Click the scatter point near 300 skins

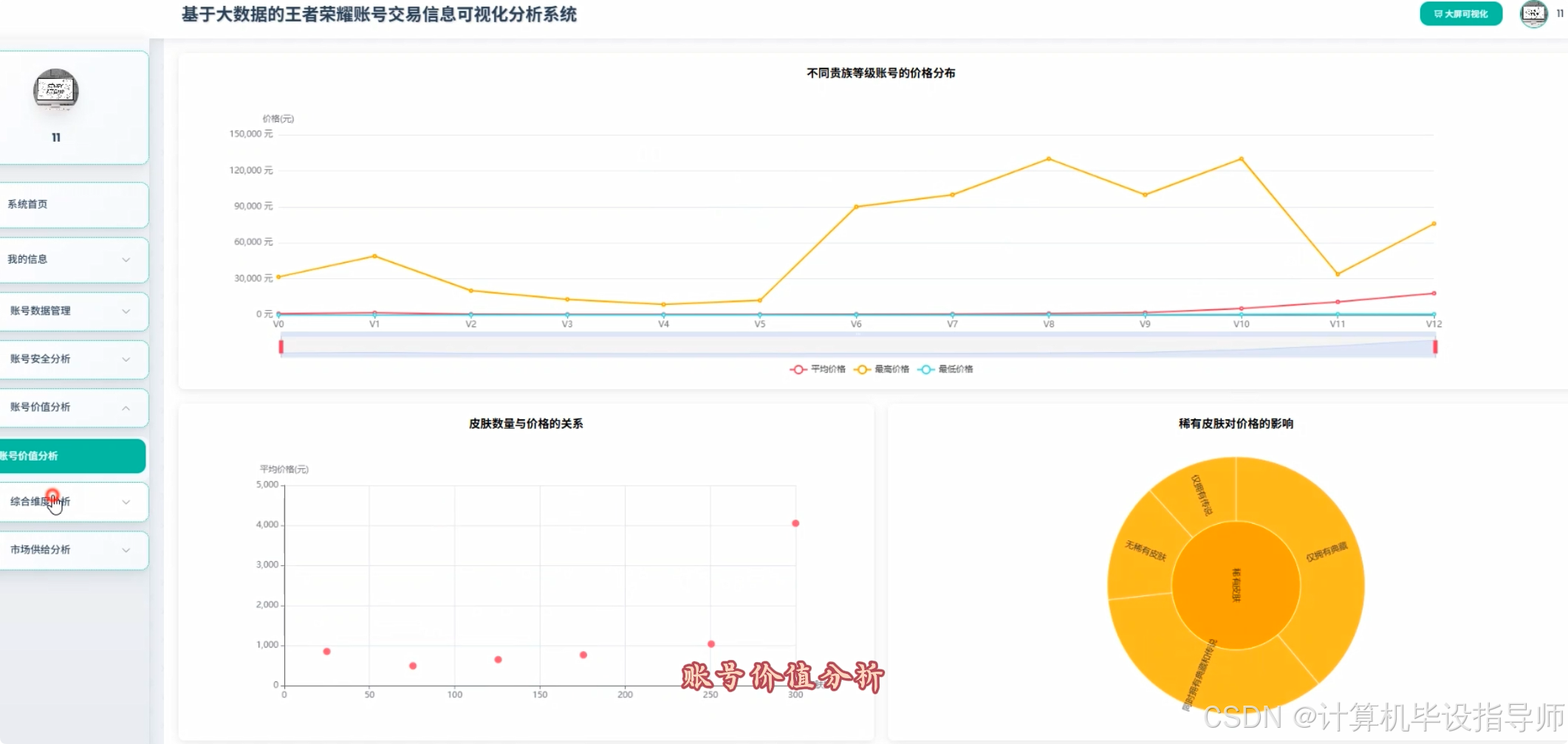795,523
